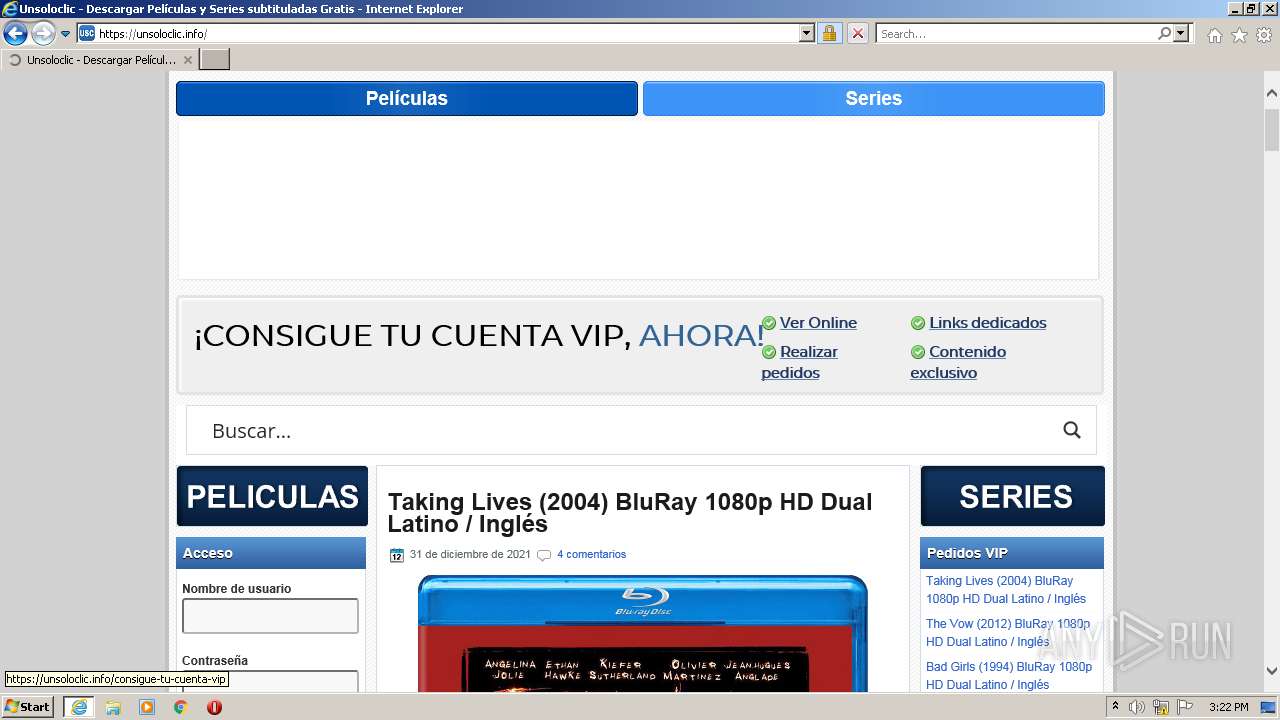Click the browser Forward arrow button
Viewport: 1280px width, 720px height.
pyautogui.click(x=43, y=34)
